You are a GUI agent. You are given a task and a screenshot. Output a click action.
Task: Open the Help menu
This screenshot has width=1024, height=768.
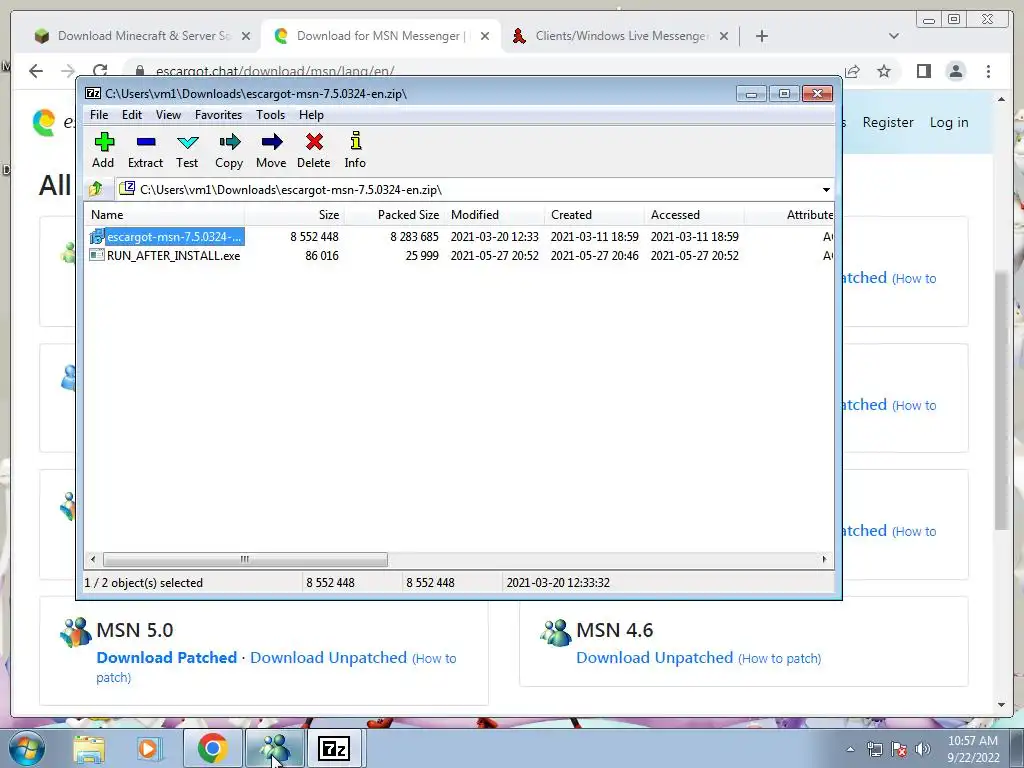click(312, 115)
